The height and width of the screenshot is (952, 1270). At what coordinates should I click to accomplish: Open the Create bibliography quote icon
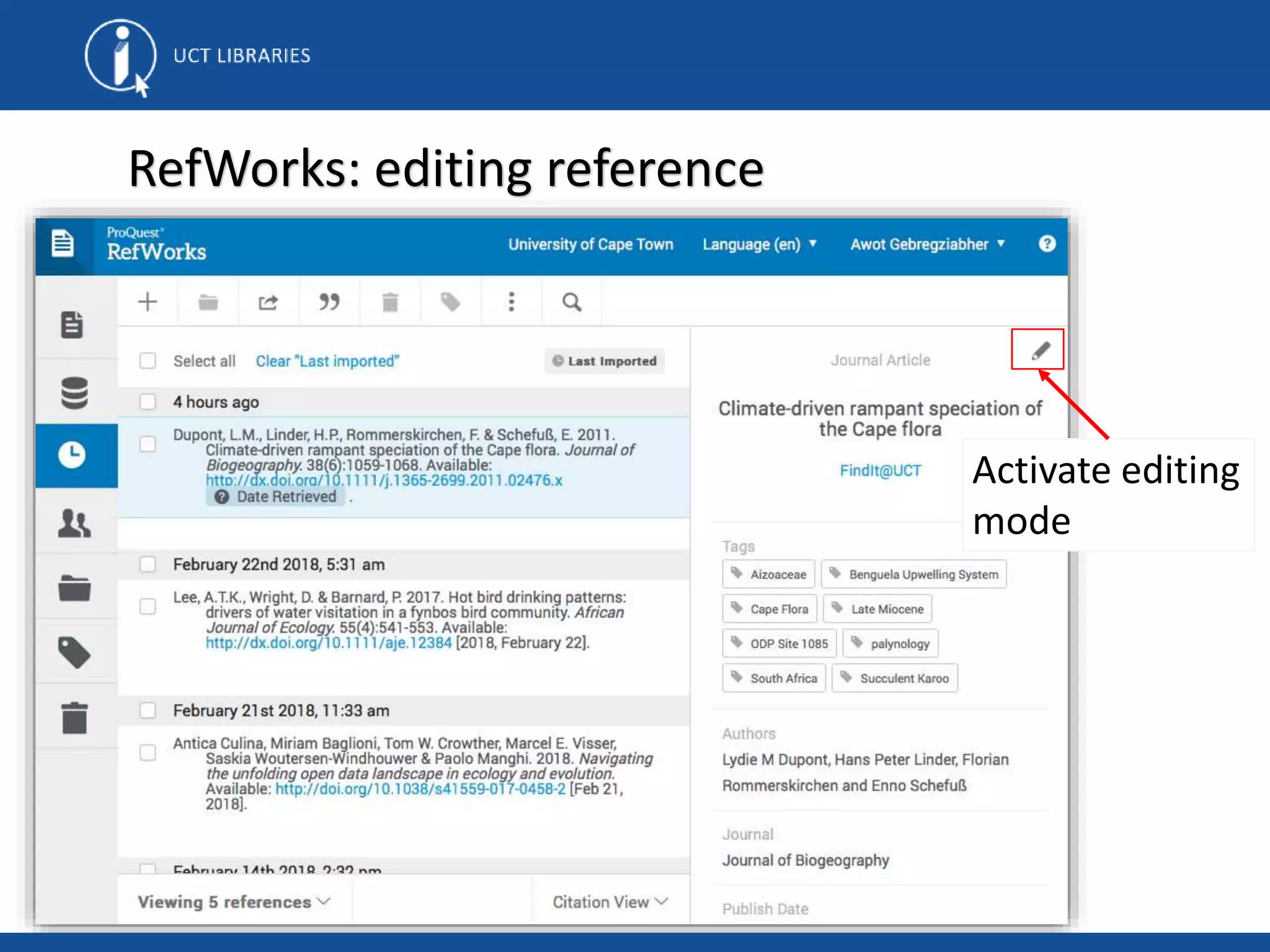pyautogui.click(x=329, y=302)
